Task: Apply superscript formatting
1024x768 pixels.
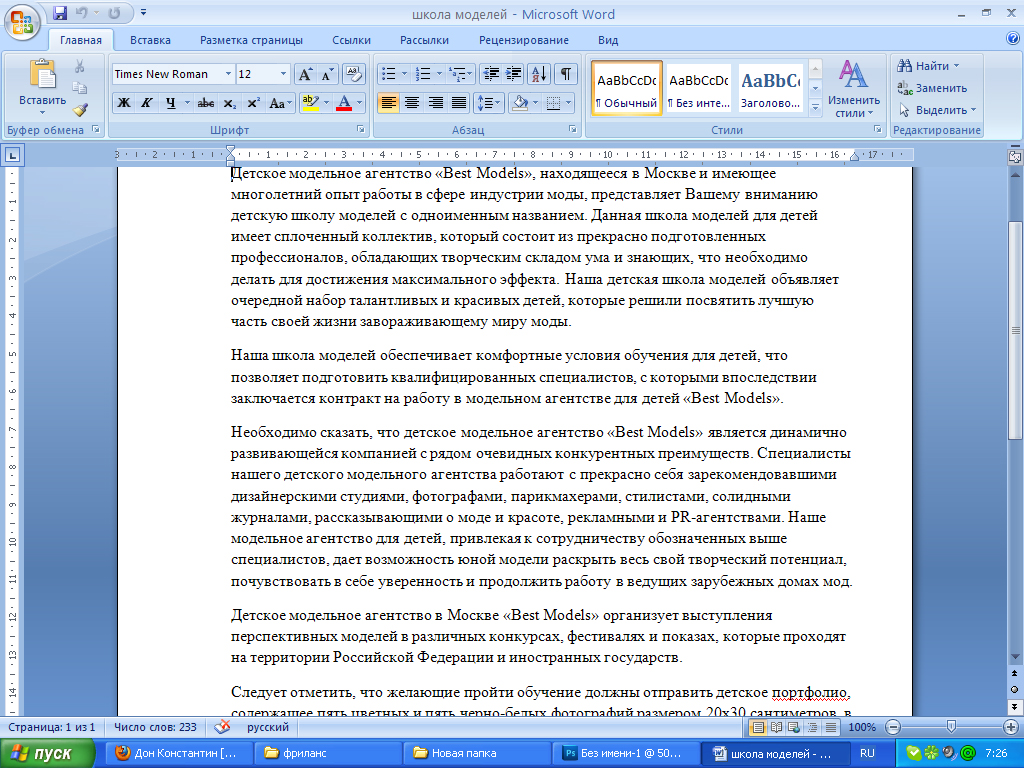Action: [253, 103]
